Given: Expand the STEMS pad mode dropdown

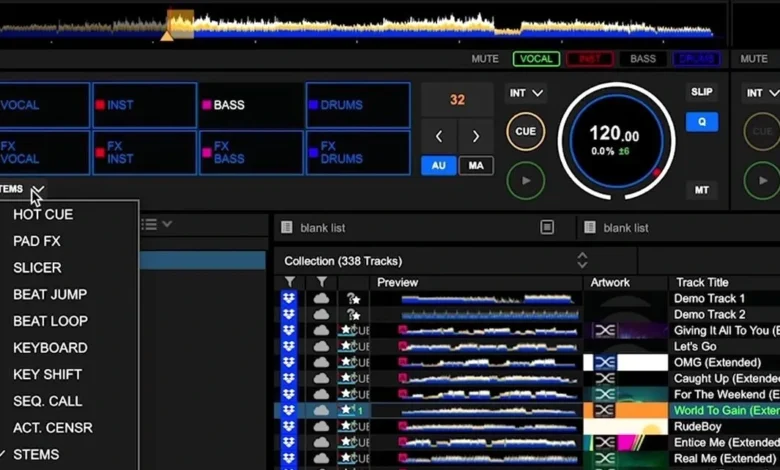Looking at the screenshot, I should pos(37,189).
